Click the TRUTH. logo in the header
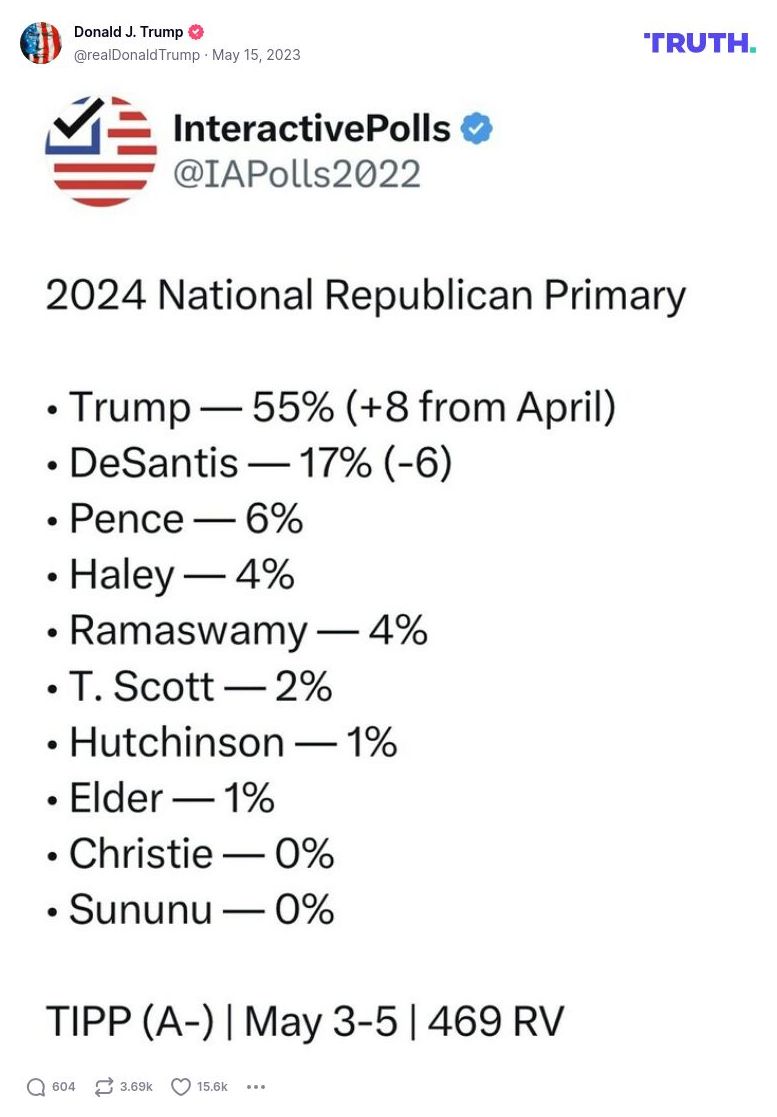The image size is (777, 1117). (x=699, y=43)
